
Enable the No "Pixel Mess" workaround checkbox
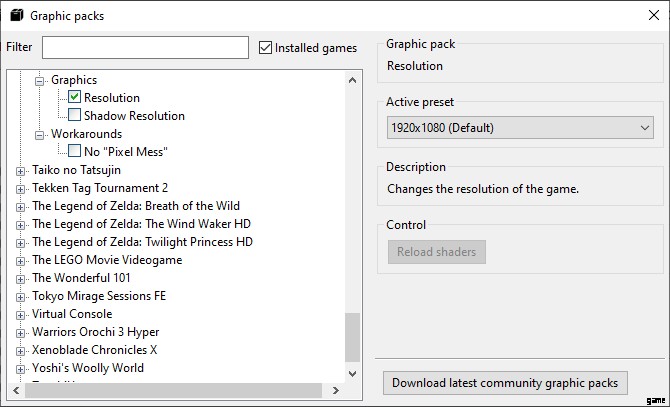point(74,151)
